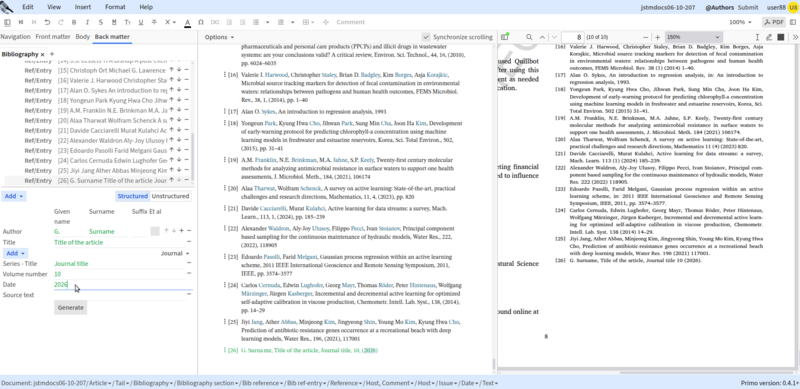Remove reference [24] Carlos Cernuda with minus
The image size is (800, 389).
[x=186, y=160]
